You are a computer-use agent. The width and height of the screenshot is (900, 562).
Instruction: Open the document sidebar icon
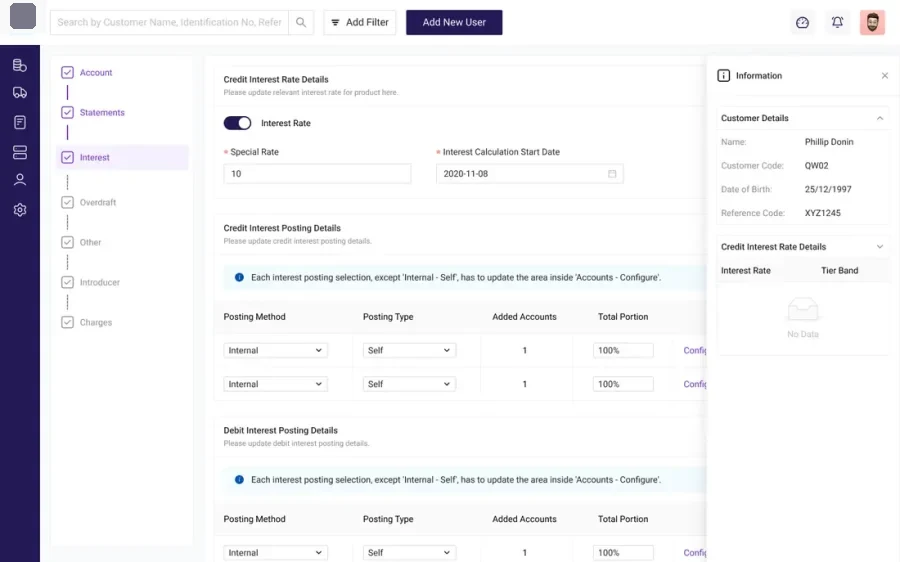click(20, 122)
